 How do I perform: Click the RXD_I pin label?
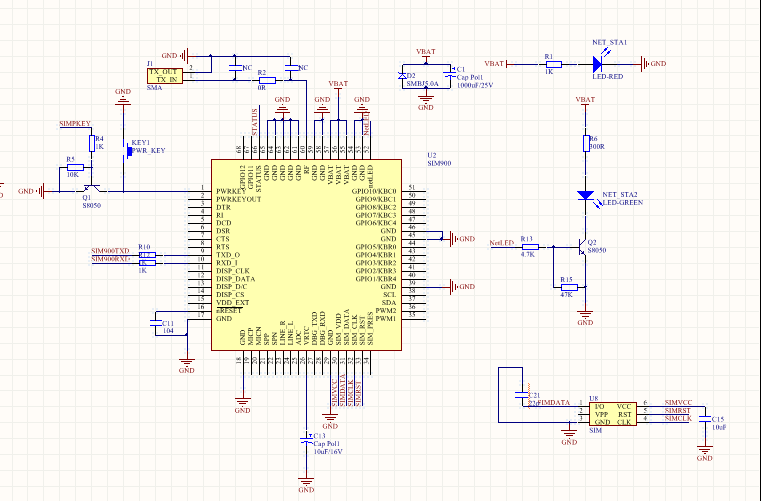(227, 263)
